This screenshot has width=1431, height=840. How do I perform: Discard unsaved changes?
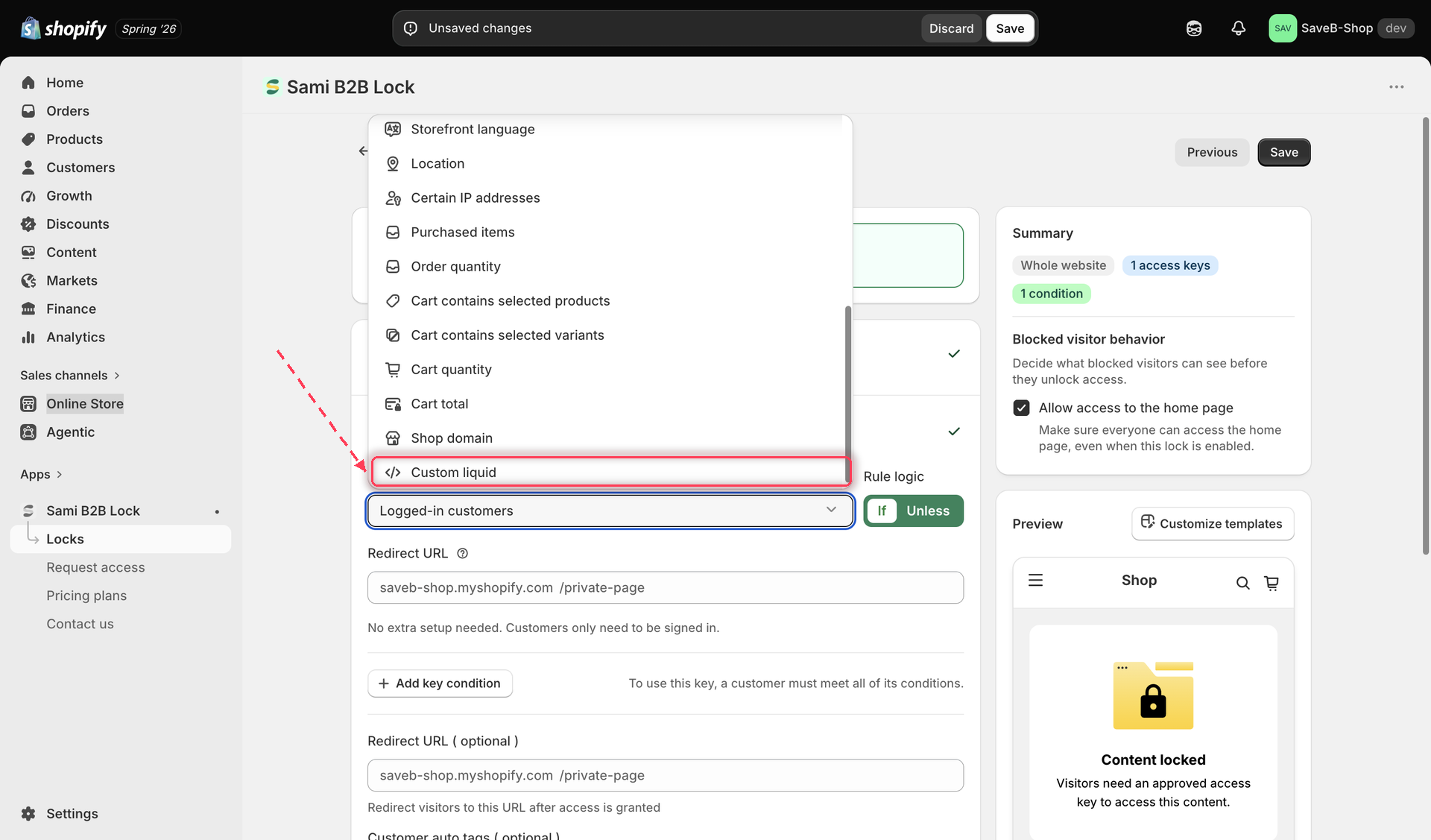tap(951, 28)
